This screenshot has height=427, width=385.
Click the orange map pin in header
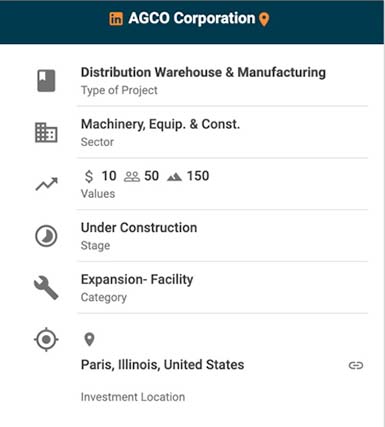(x=264, y=19)
